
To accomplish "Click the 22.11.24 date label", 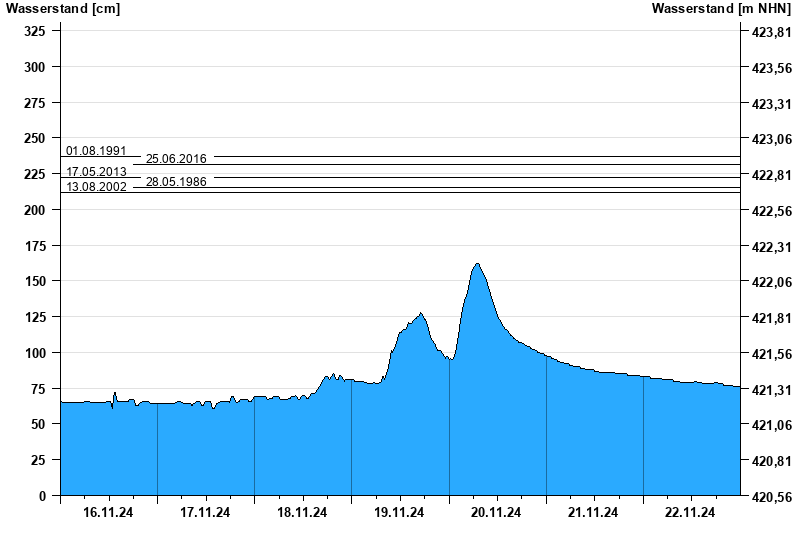I will [690, 512].
